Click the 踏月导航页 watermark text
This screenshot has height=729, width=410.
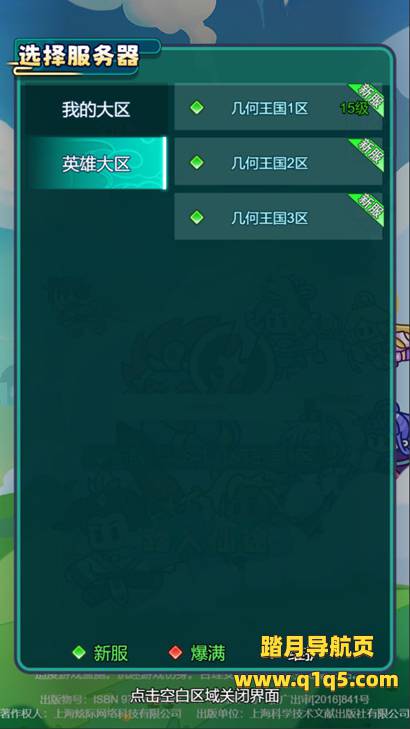(317, 646)
